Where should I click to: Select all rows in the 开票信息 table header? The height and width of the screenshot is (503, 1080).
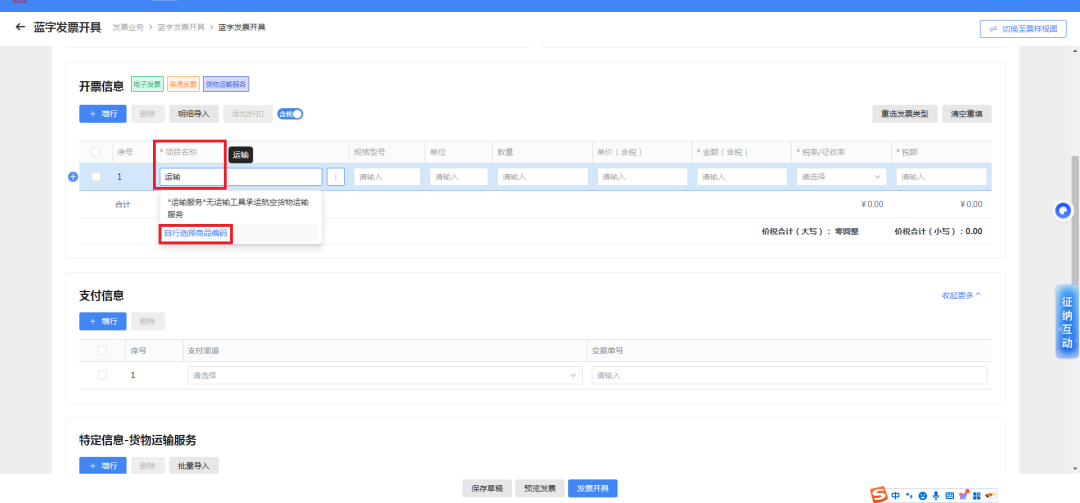96,152
